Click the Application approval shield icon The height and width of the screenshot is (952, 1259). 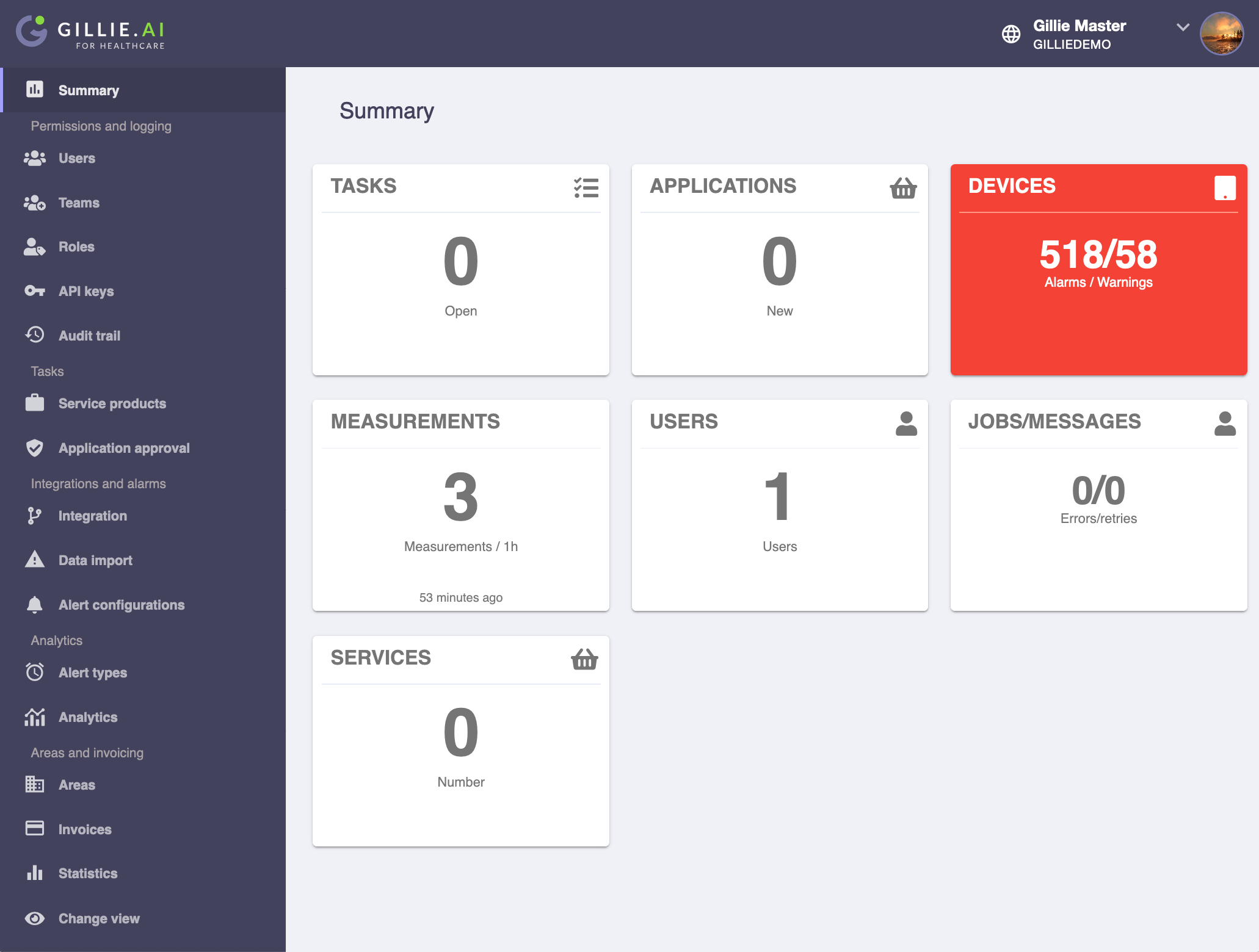coord(35,448)
